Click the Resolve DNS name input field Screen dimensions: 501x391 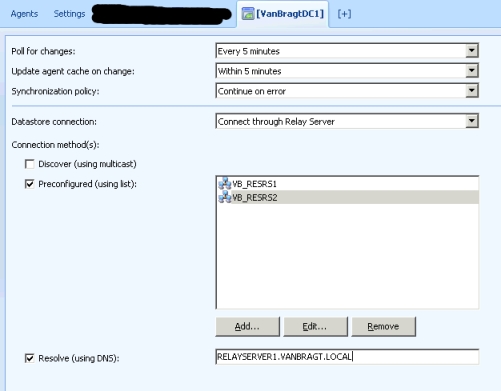tap(347, 357)
